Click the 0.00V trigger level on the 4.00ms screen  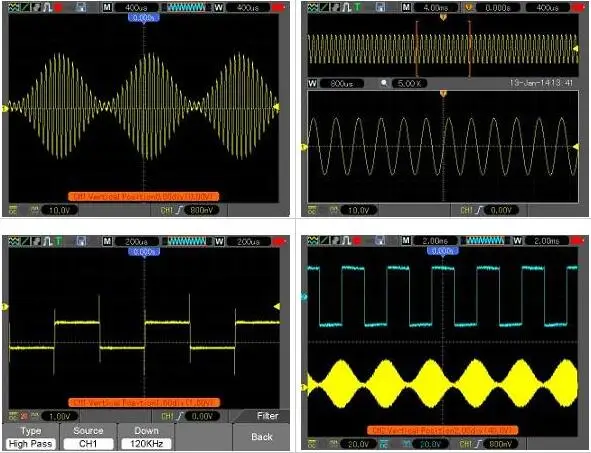tap(501, 210)
